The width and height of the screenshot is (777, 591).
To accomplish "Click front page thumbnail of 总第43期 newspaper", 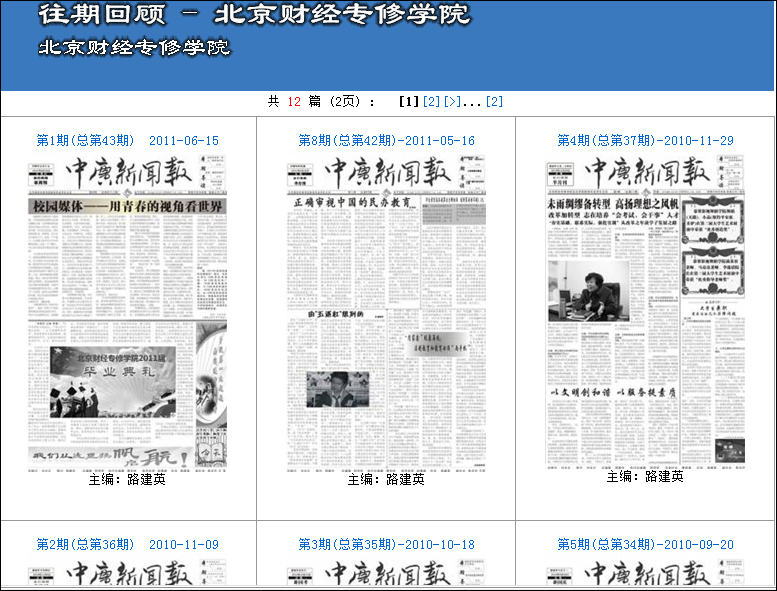I will [x=127, y=312].
